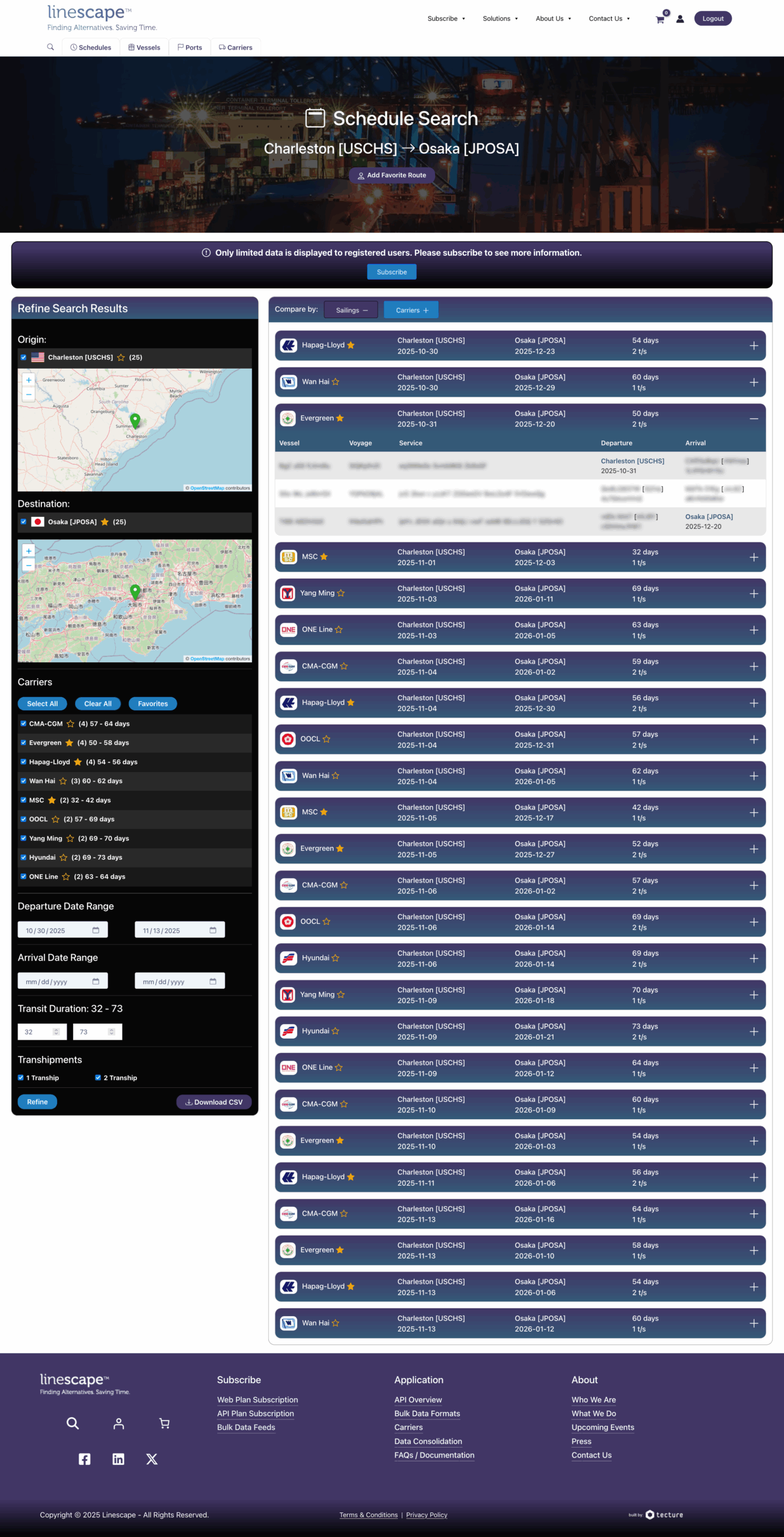
Task: Zoom out on the Osaka destination map
Action: pyautogui.click(x=28, y=566)
